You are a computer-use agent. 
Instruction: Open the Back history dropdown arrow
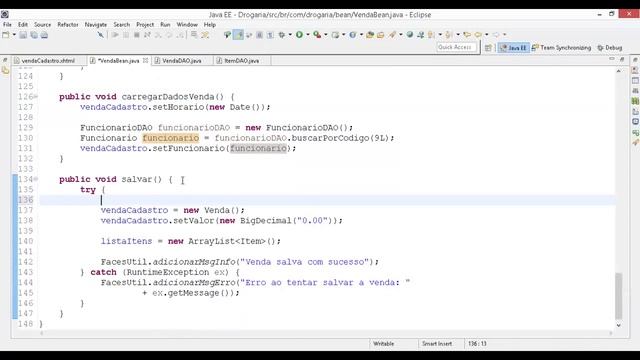point(487,35)
